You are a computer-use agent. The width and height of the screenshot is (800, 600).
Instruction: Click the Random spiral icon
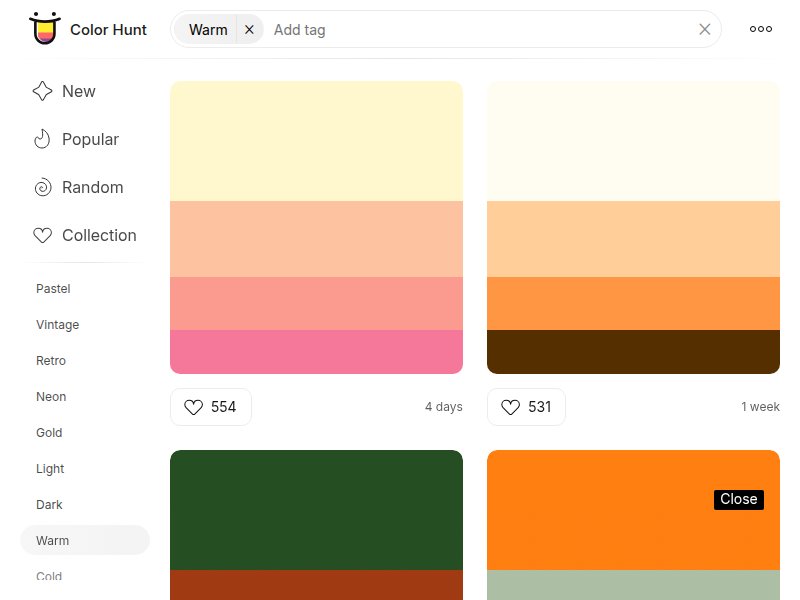point(41,187)
